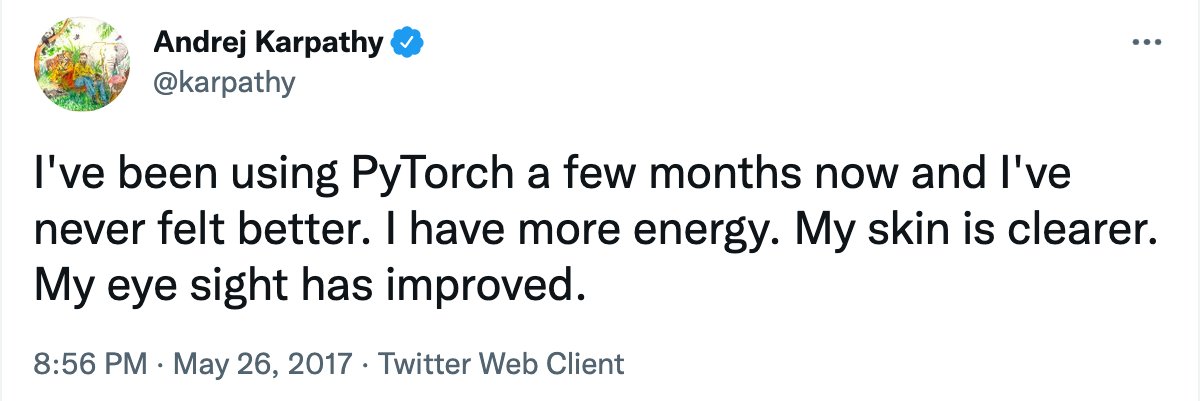Click the sentence "My eye sight has improved."
The width and height of the screenshot is (1202, 401).
(307, 289)
